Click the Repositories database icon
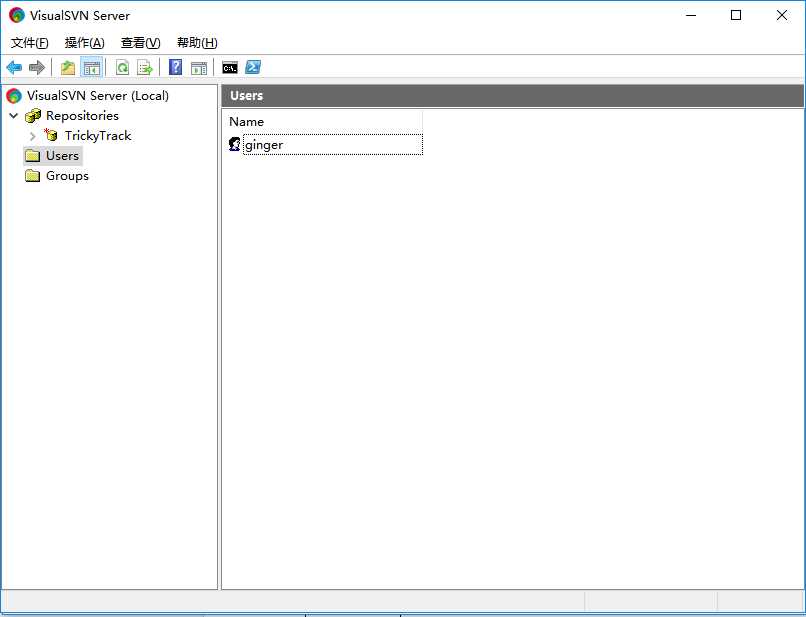 (33, 116)
